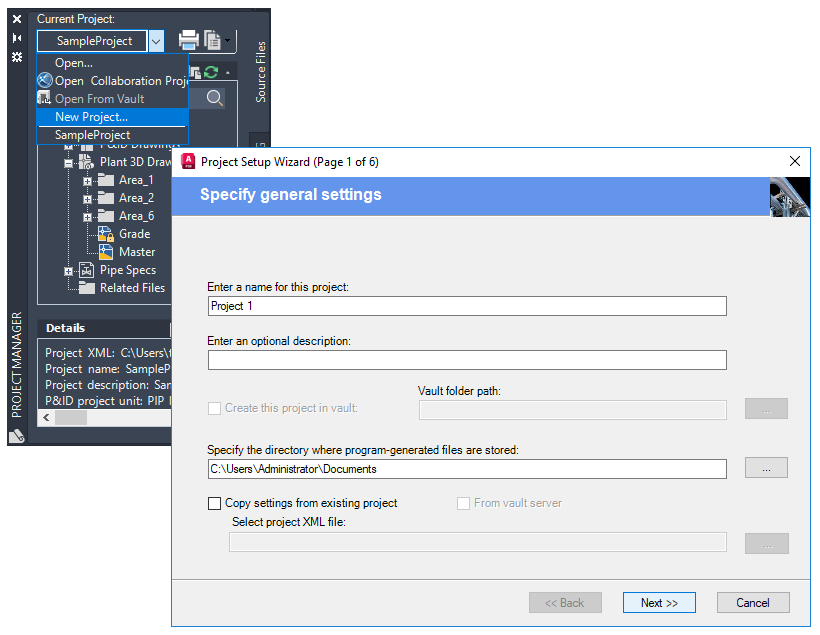Viewport: 820px width, 635px height.
Task: Open the reports icon dropdown arrow
Action: (227, 40)
